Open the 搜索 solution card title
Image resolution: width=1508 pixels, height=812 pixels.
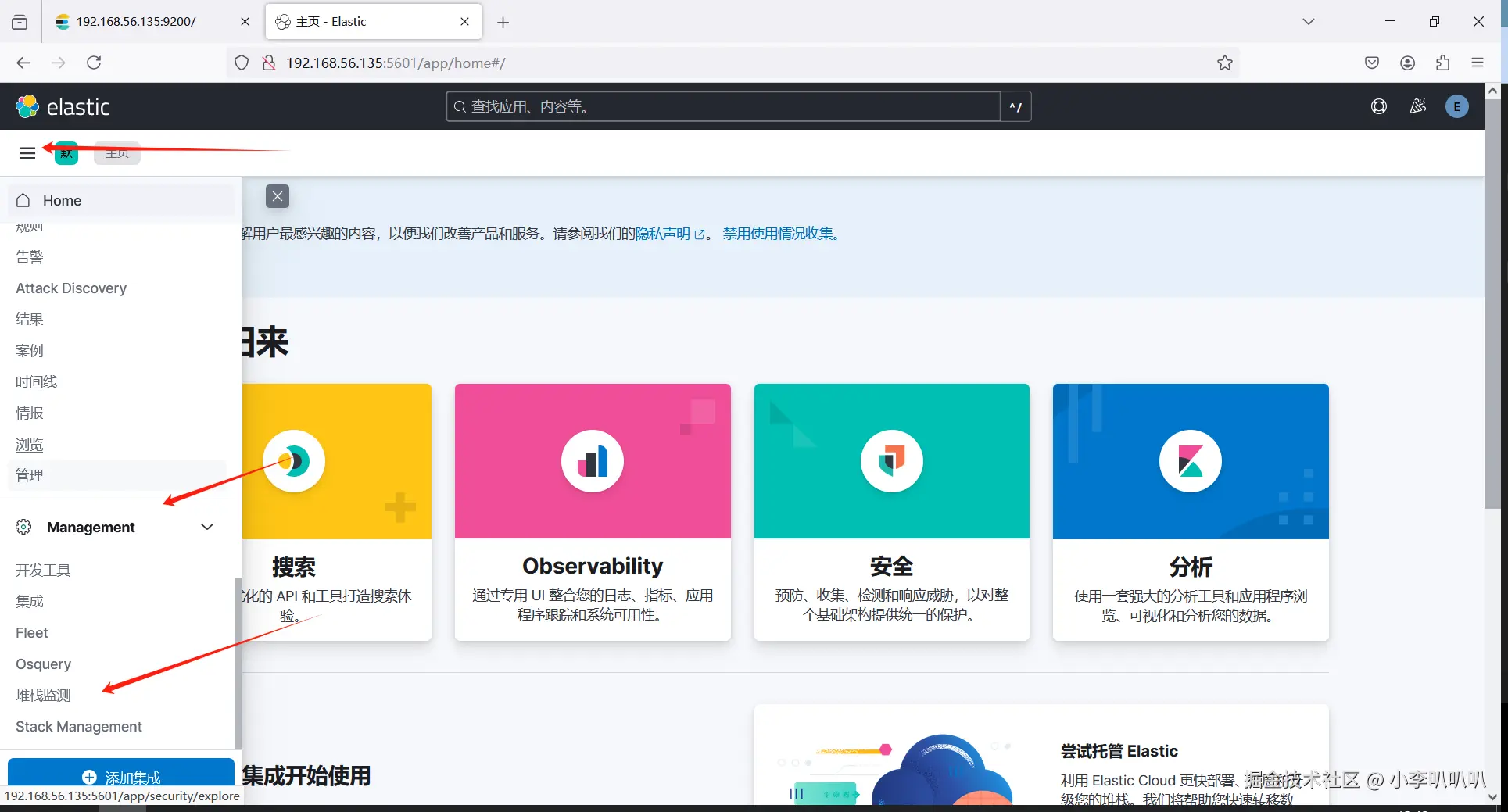click(x=294, y=566)
